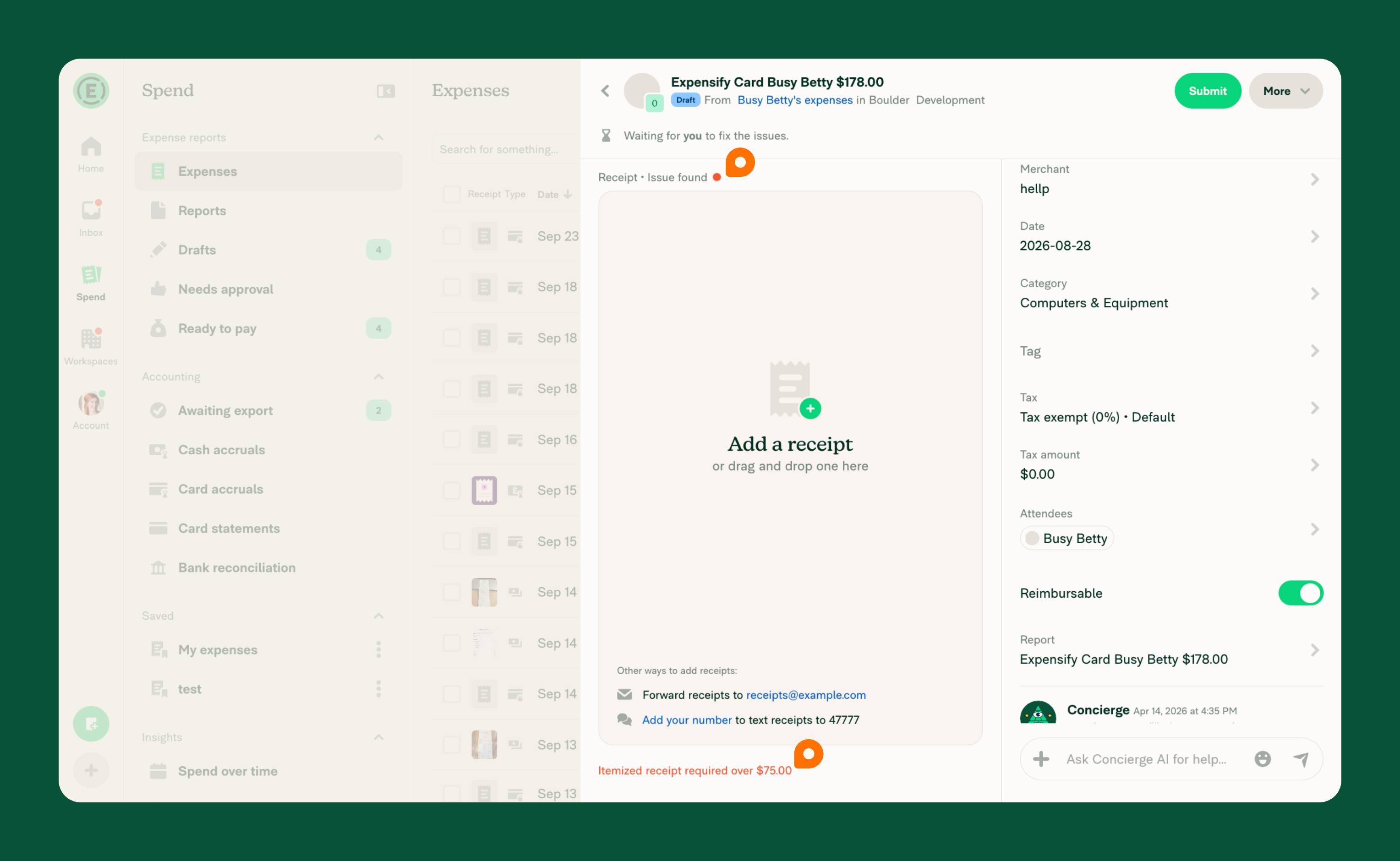Click the chat bubbles icon beside Add your number
This screenshot has height=861, width=1400.
point(624,719)
